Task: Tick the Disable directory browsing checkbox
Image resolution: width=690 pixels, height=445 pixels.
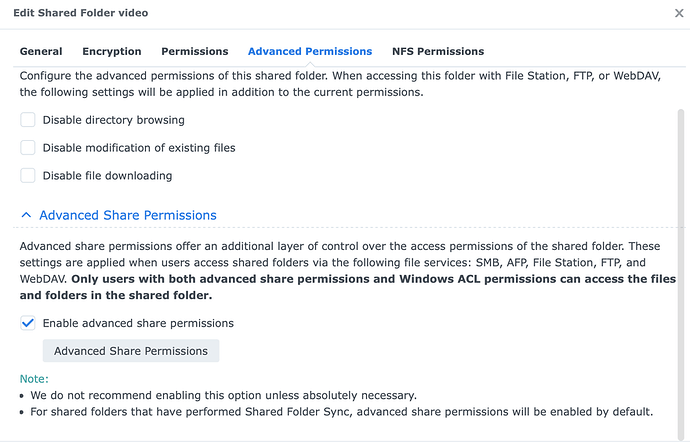Action: (28, 120)
